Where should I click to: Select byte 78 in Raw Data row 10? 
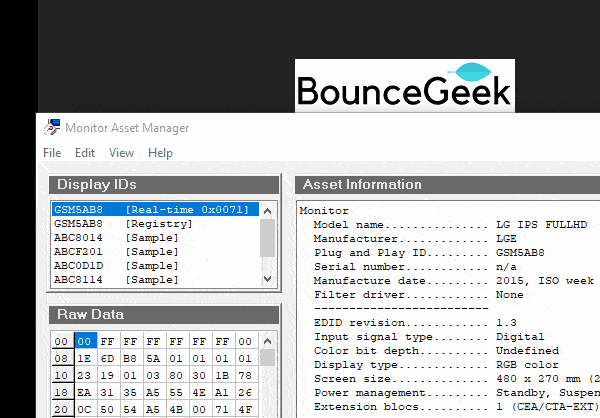coord(245,375)
